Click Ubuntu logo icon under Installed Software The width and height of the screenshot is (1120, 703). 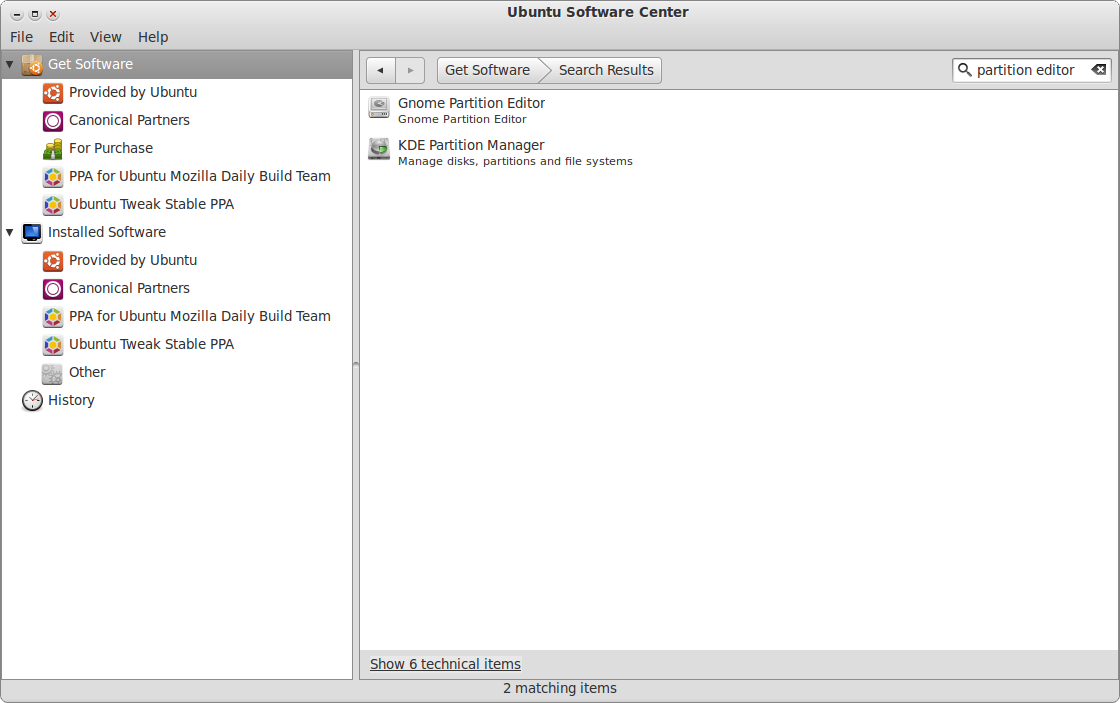pyautogui.click(x=53, y=261)
